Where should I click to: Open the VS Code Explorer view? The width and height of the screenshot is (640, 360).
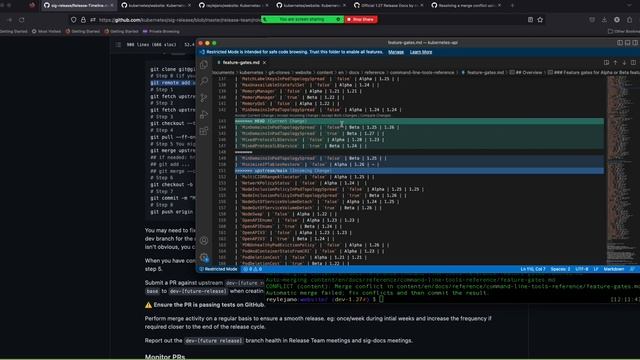204,64
